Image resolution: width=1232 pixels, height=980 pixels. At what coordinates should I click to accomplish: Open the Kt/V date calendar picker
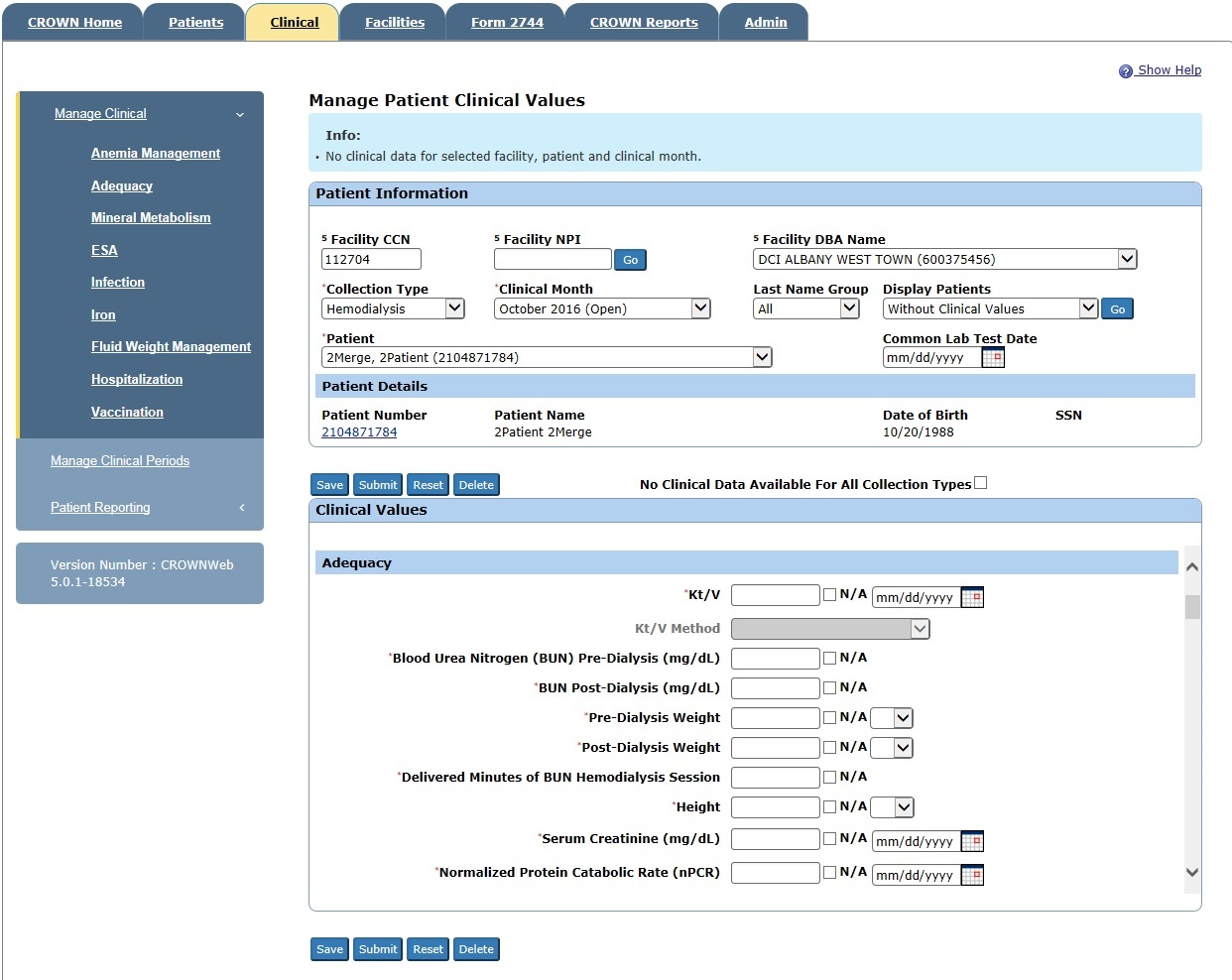pyautogui.click(x=972, y=598)
